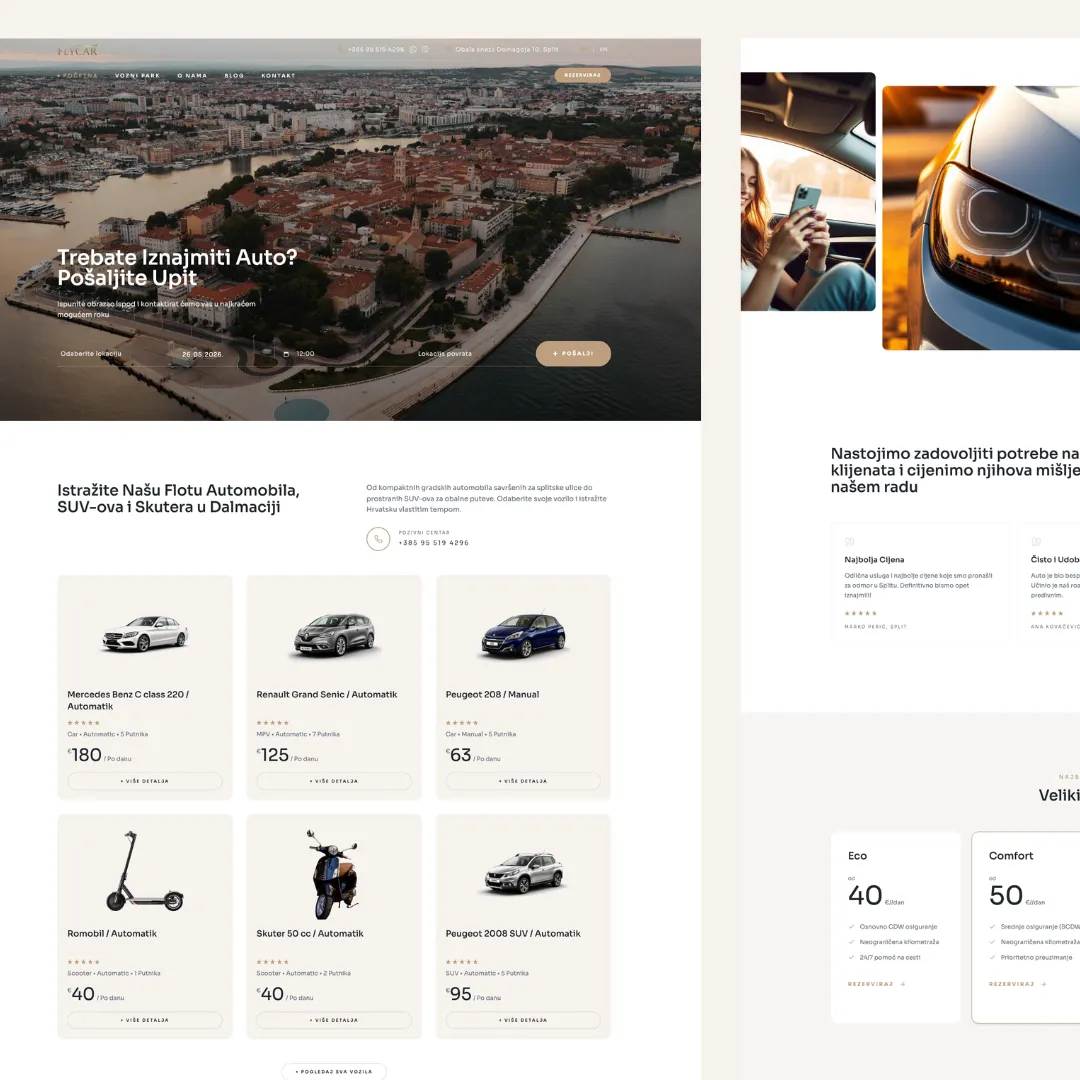
Task: Open Mercedes Benz C class 220 title
Action: pyautogui.click(x=128, y=700)
